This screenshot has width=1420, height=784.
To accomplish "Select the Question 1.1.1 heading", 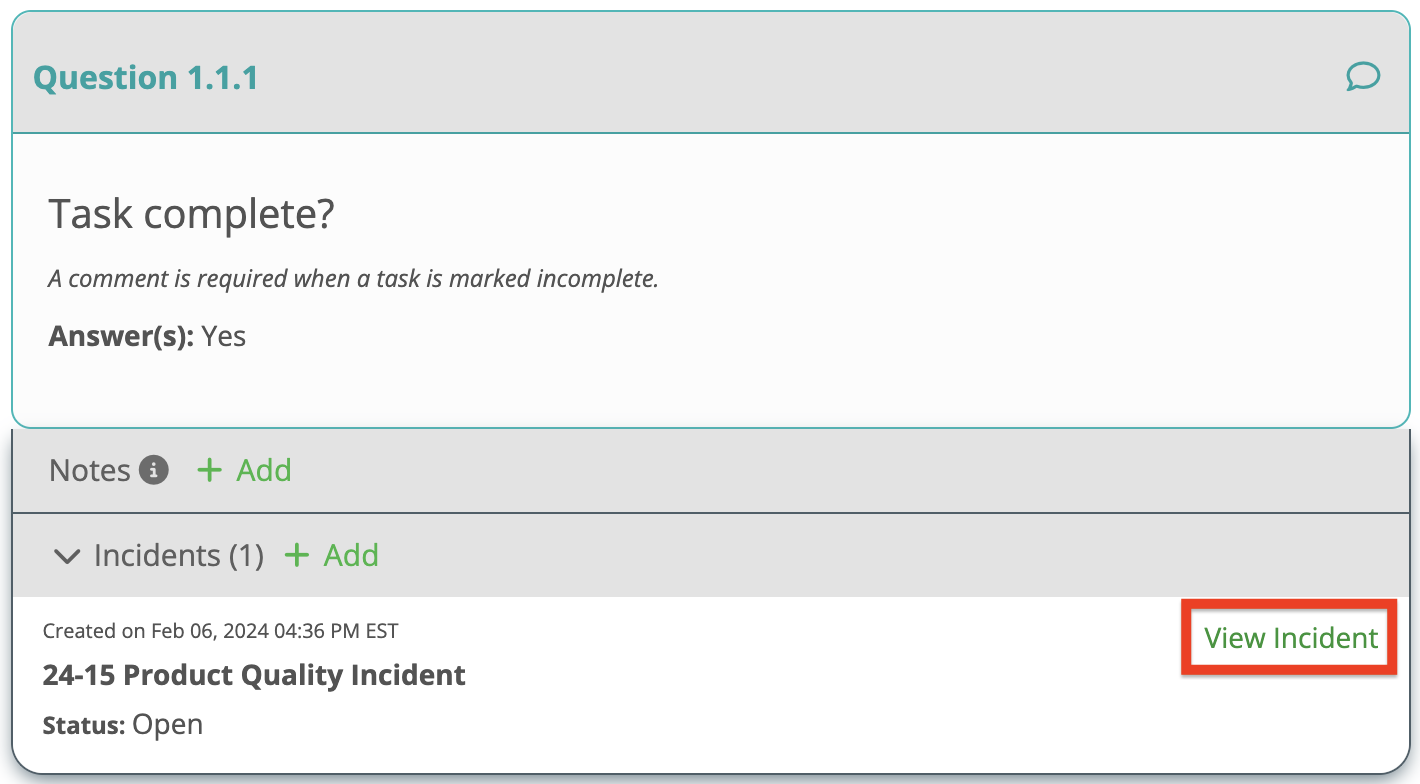I will click(146, 77).
